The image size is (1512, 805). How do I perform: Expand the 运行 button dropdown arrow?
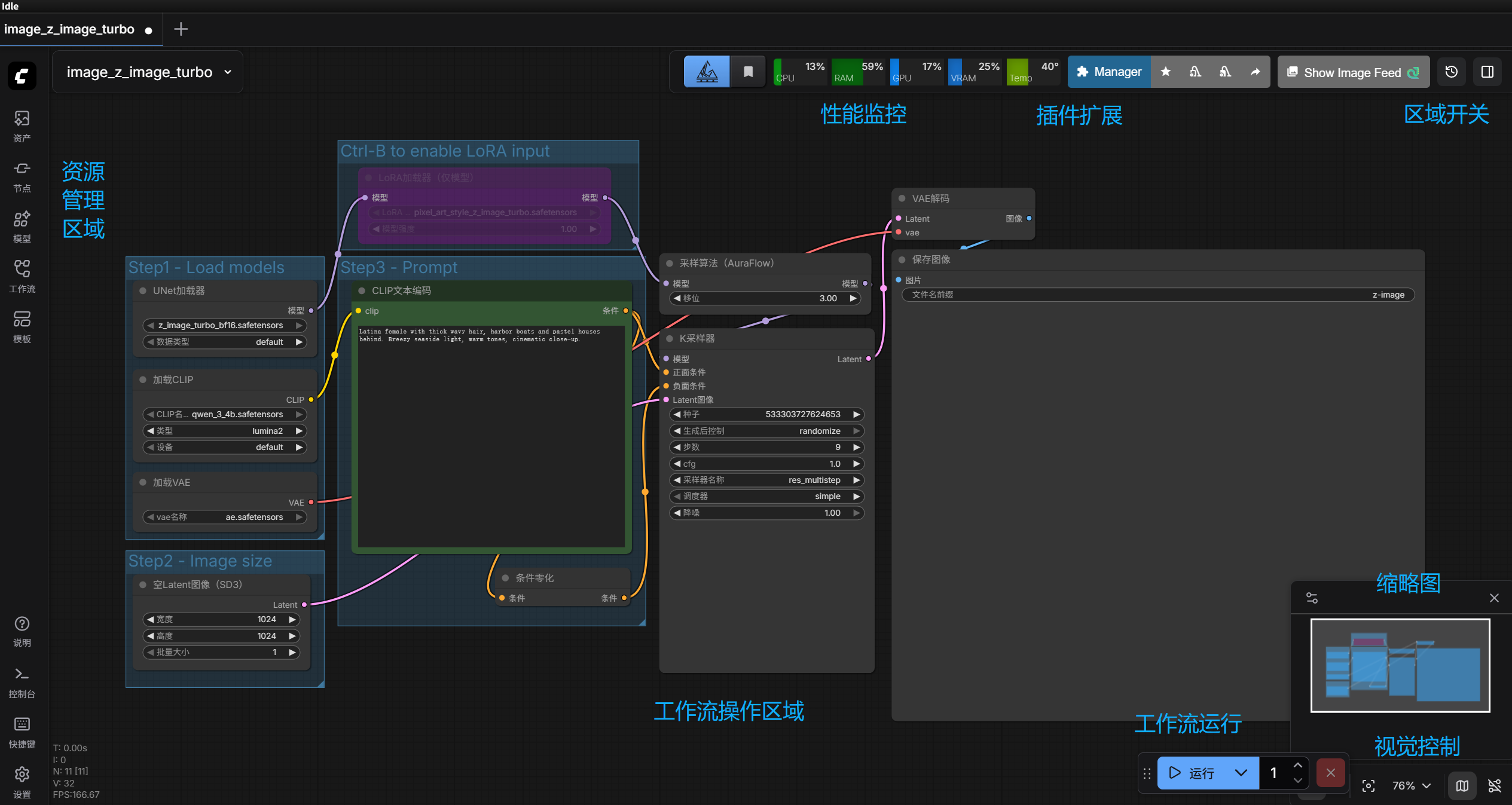tap(1241, 773)
